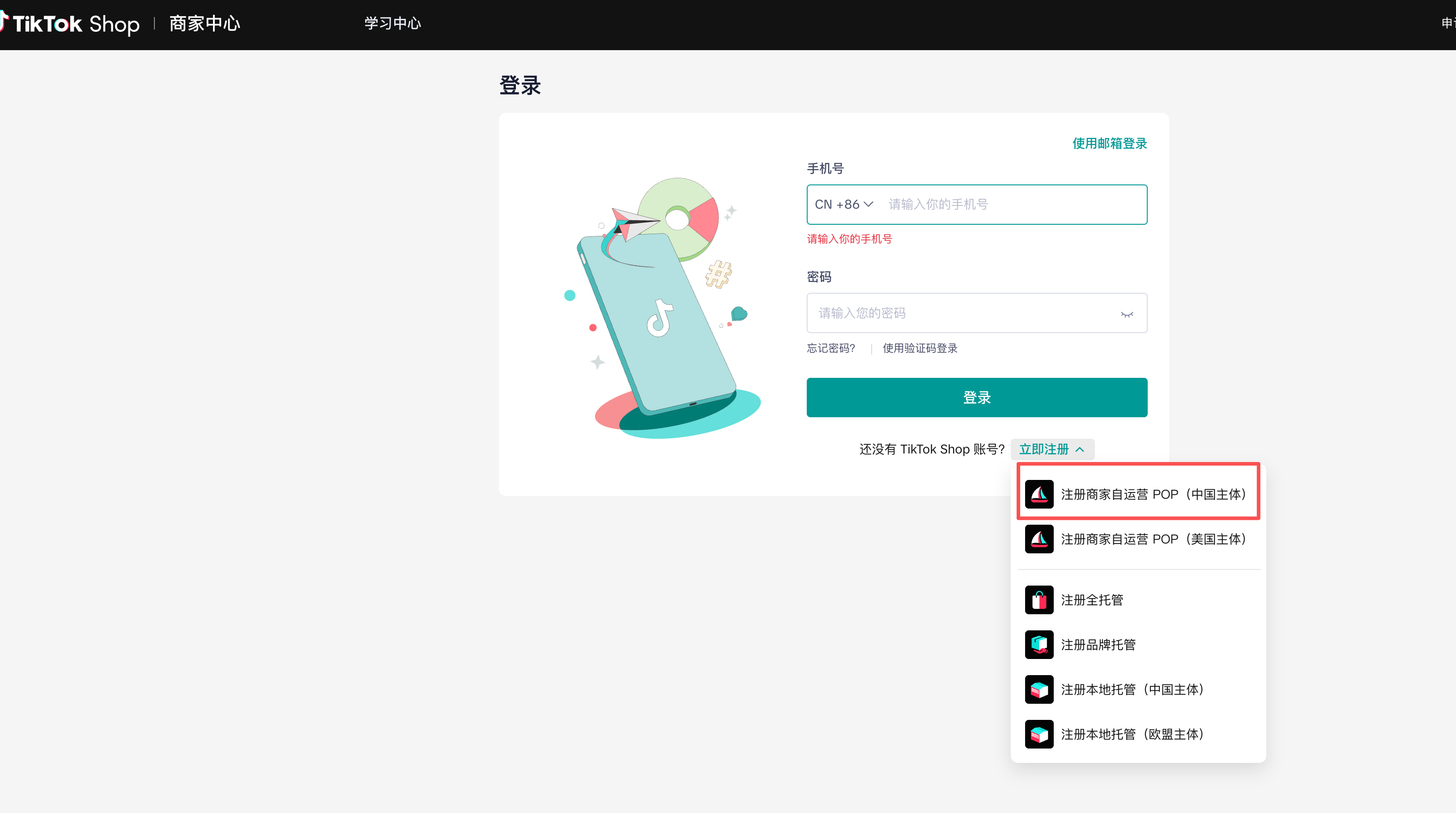1456x813 pixels.
Task: Click the text 还没有 TikTok Shop 账号?
Action: (x=932, y=449)
